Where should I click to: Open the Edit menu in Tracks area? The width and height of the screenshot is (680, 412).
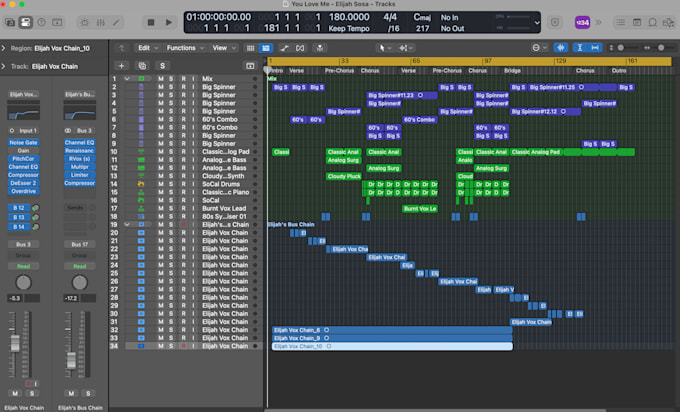(148, 48)
